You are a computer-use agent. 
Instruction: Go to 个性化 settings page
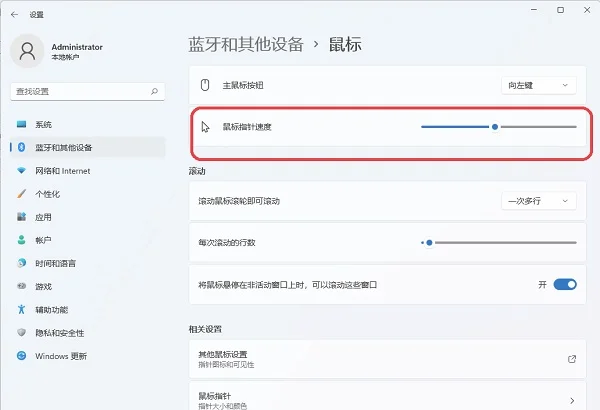[88, 194]
